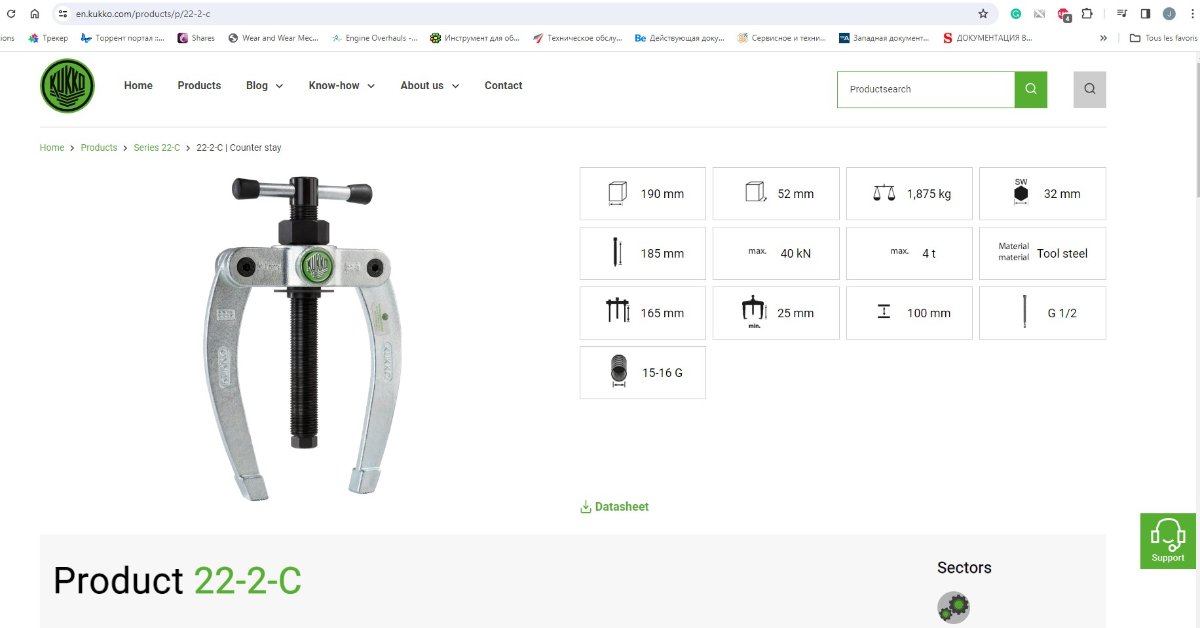
Task: Click into the Productsearch input field
Action: coord(925,89)
